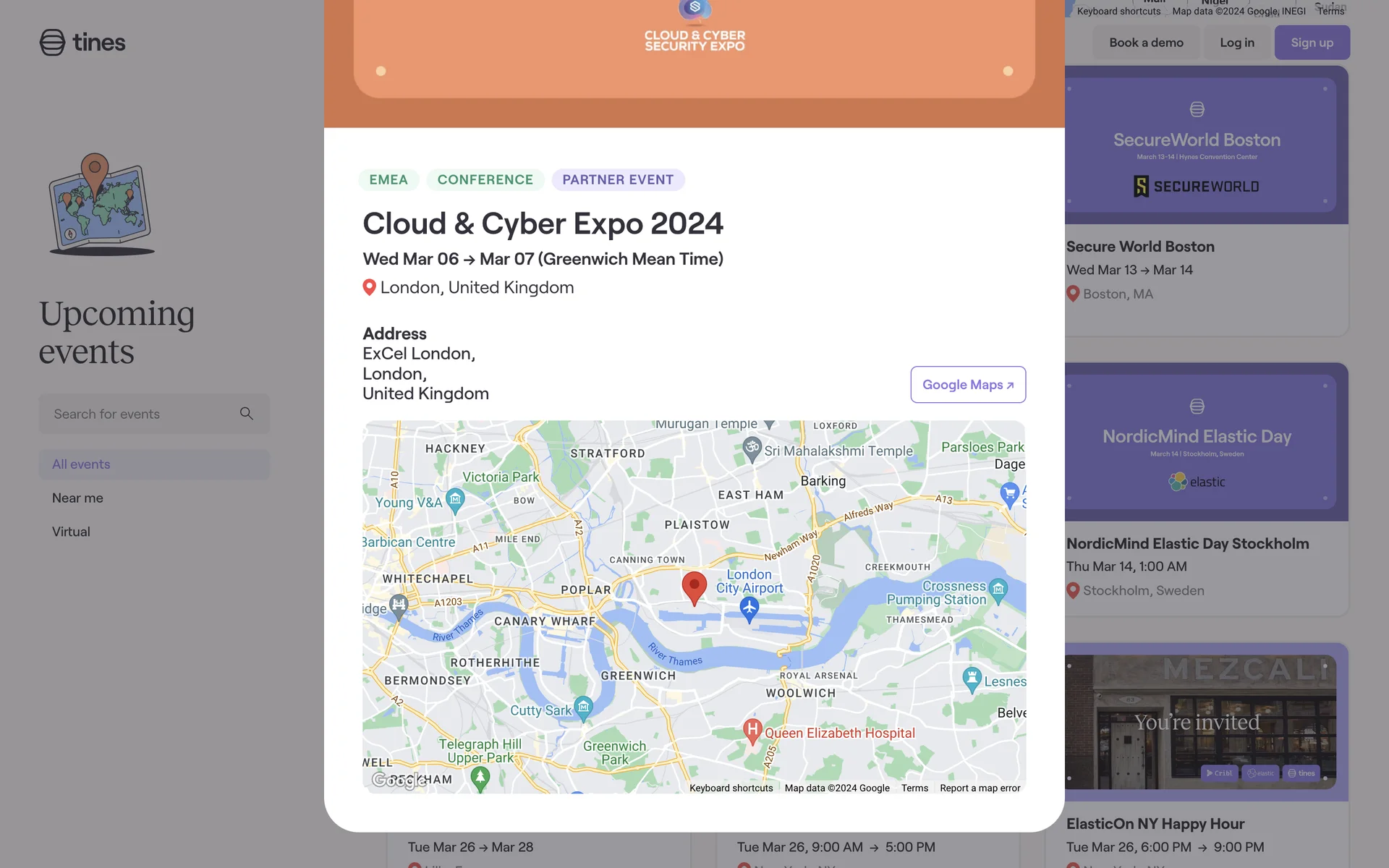1389x868 pixels.
Task: Click the Log in button
Action: pos(1236,43)
